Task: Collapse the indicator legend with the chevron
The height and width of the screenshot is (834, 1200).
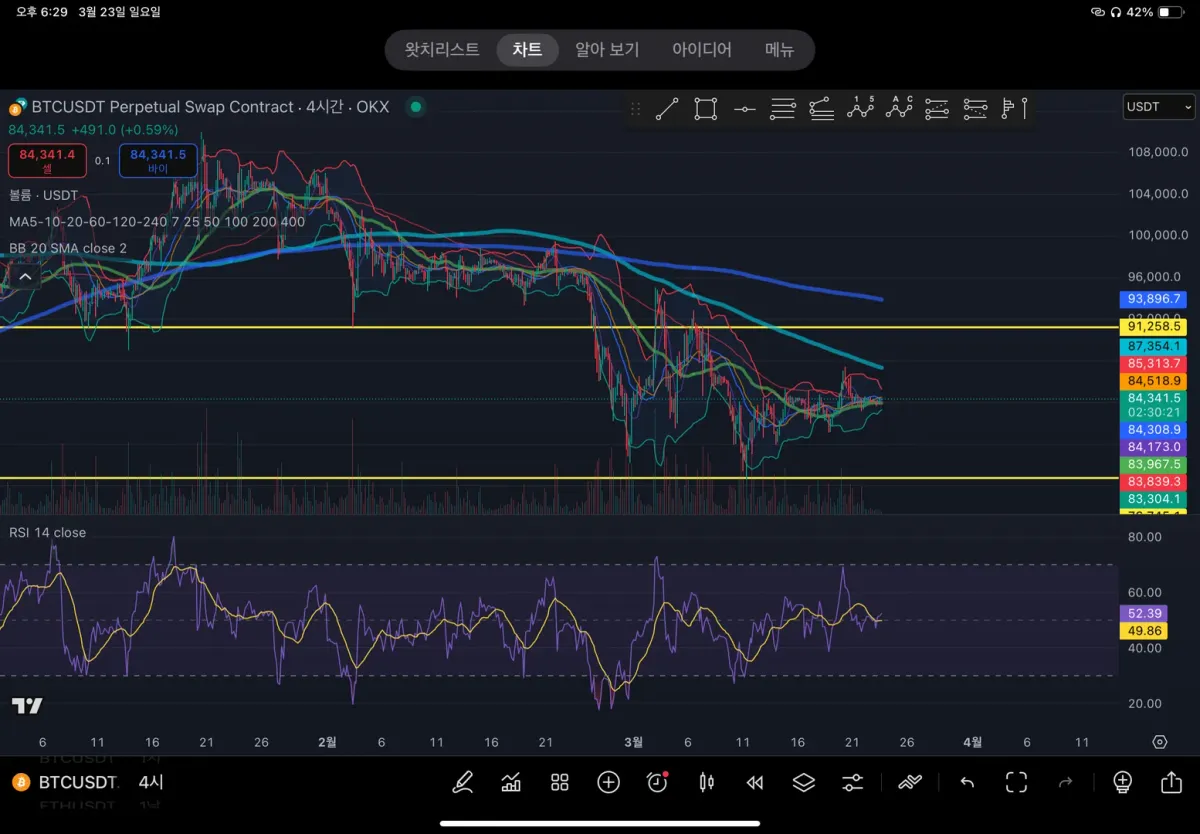Action: (26, 276)
